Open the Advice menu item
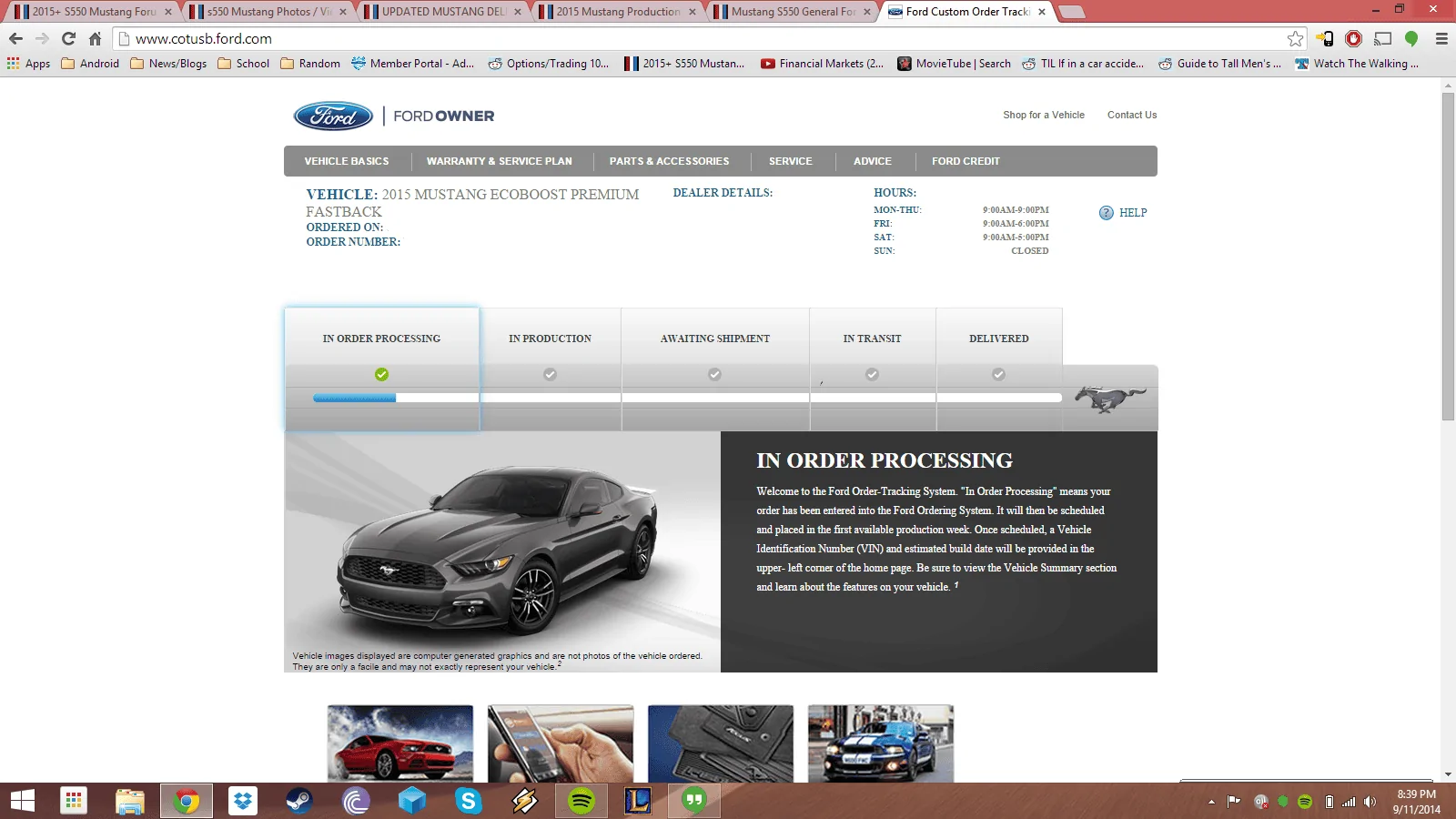This screenshot has width=1456, height=819. click(873, 161)
